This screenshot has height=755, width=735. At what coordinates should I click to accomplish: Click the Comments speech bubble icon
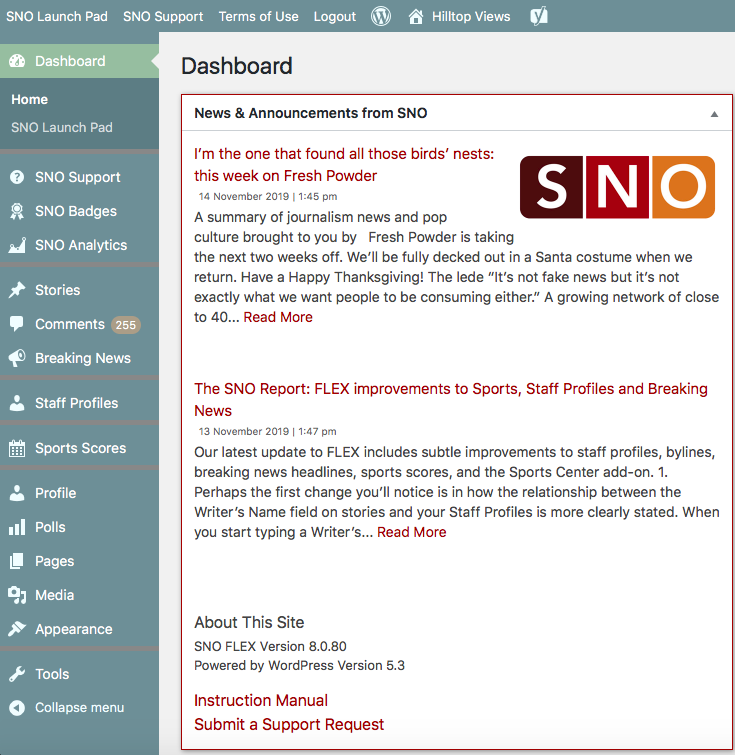click(16, 324)
